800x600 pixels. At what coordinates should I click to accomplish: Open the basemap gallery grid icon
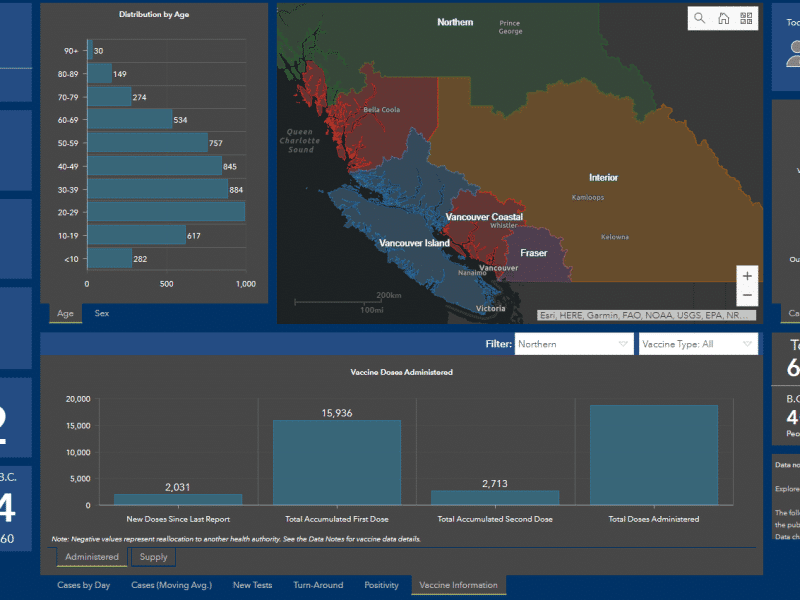[746, 19]
